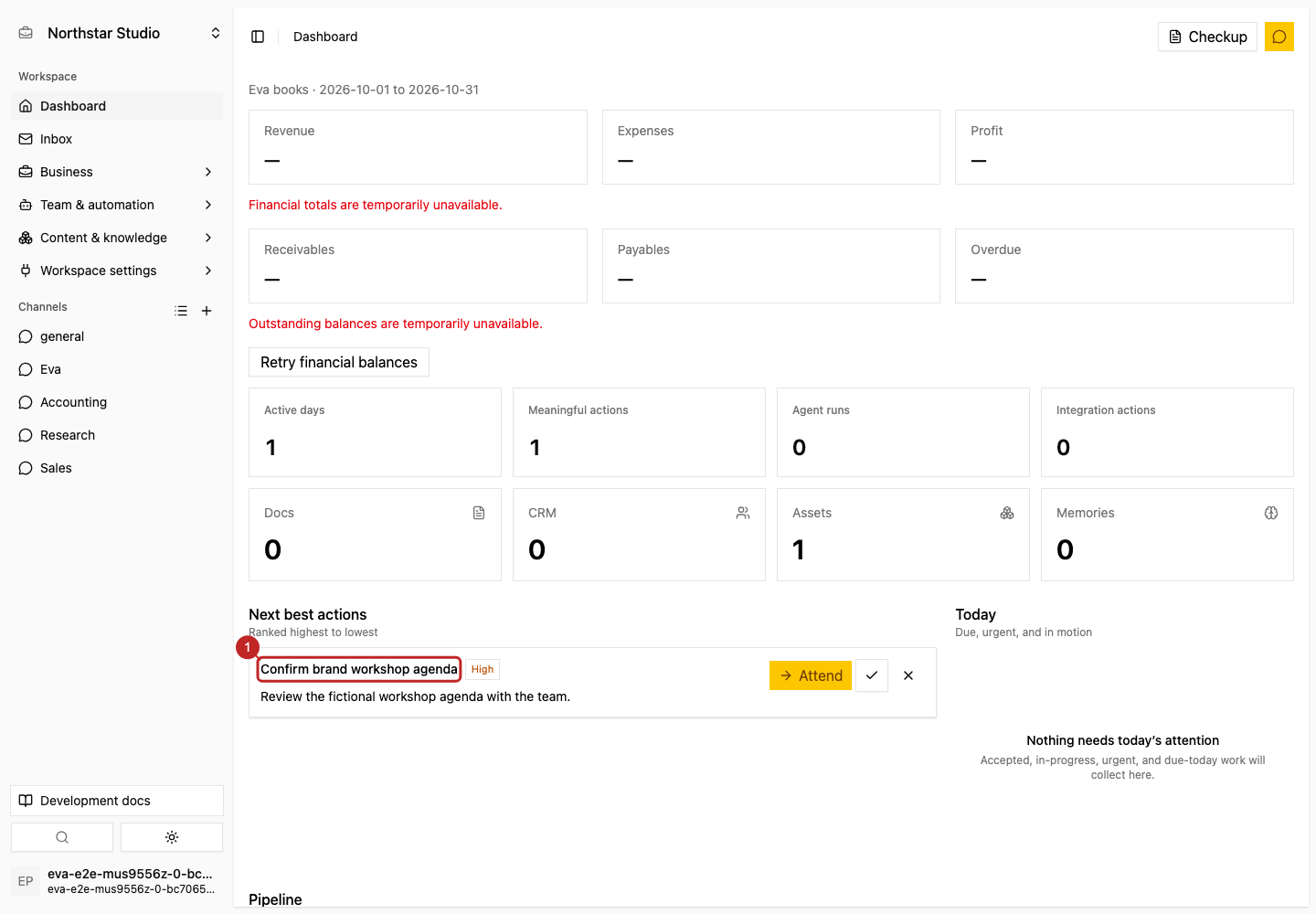Open the yellow chat bubble icon
The image size is (1316, 914).
(x=1279, y=37)
